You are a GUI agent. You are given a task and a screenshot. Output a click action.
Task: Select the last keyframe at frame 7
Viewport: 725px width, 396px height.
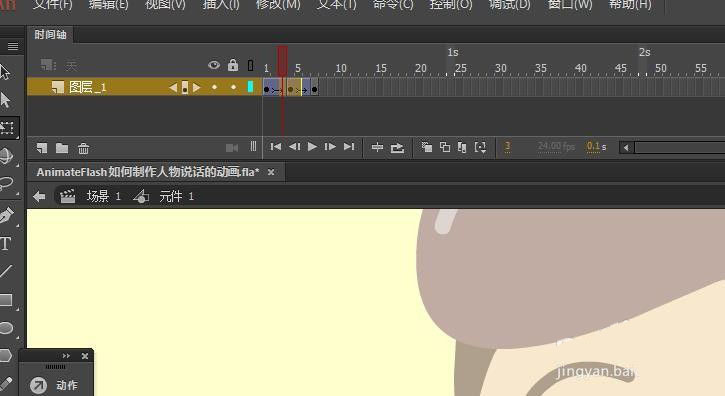coord(314,88)
